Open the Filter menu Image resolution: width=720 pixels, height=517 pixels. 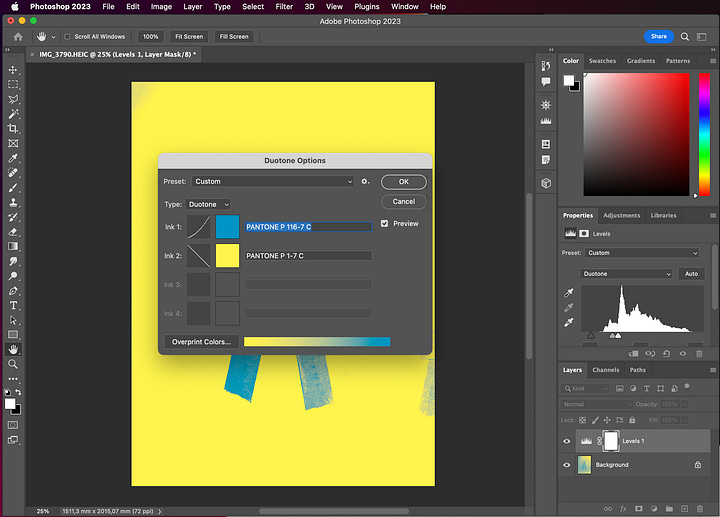[284, 7]
